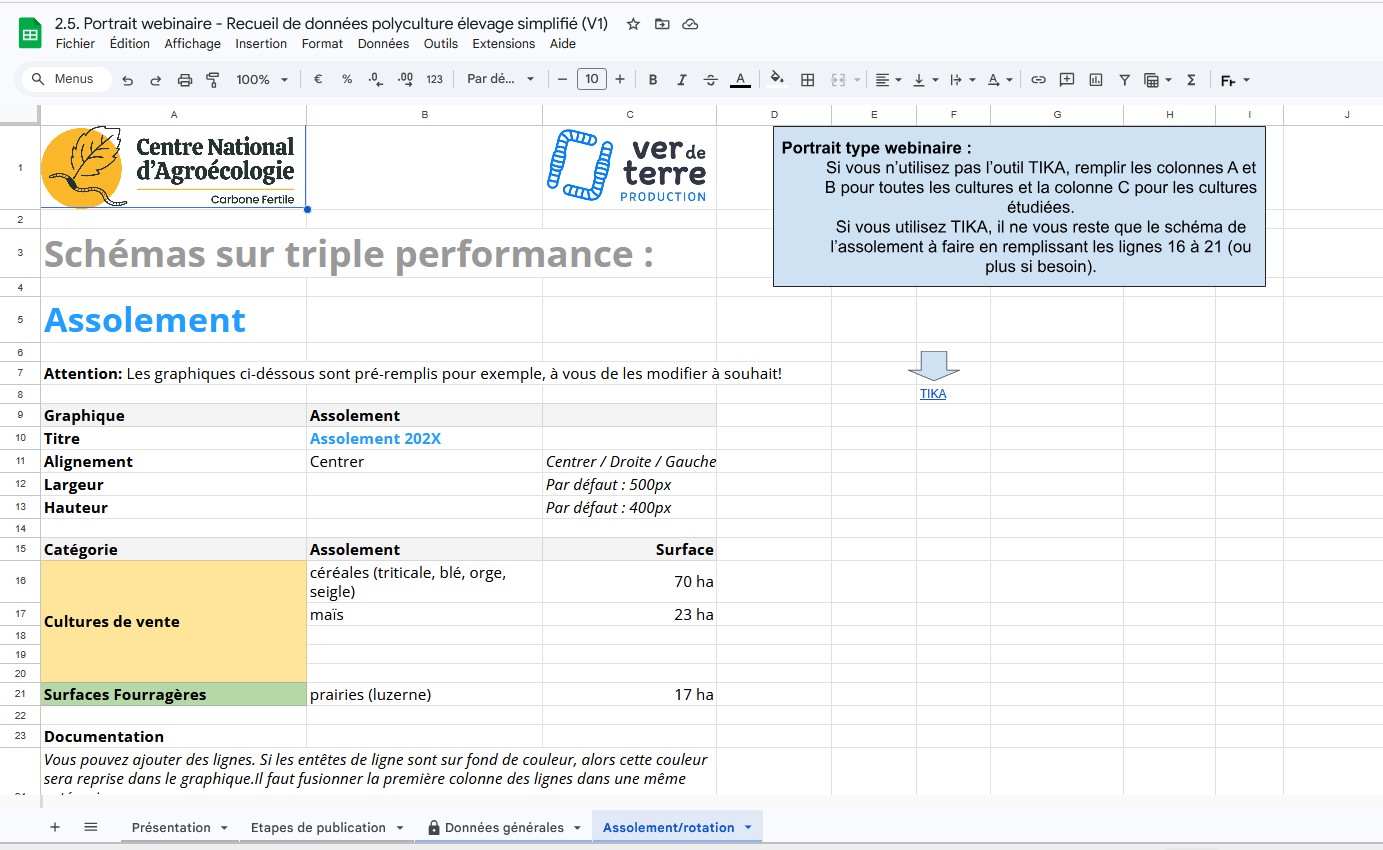Open the borders tool in toolbar
This screenshot has width=1383, height=850.
808,80
